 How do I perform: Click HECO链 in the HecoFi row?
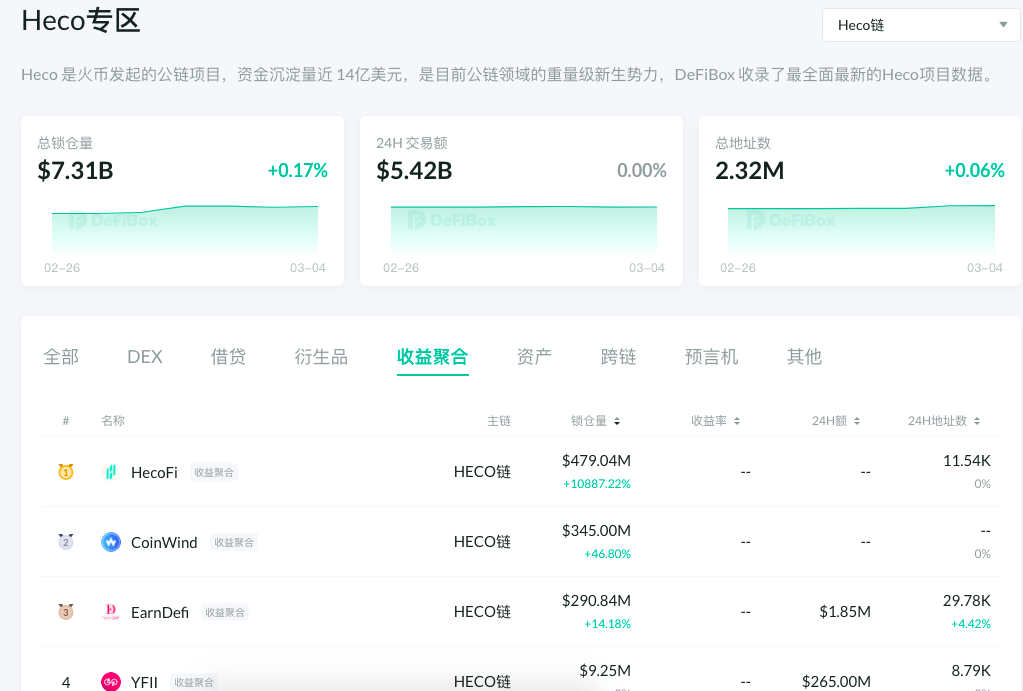tap(482, 472)
